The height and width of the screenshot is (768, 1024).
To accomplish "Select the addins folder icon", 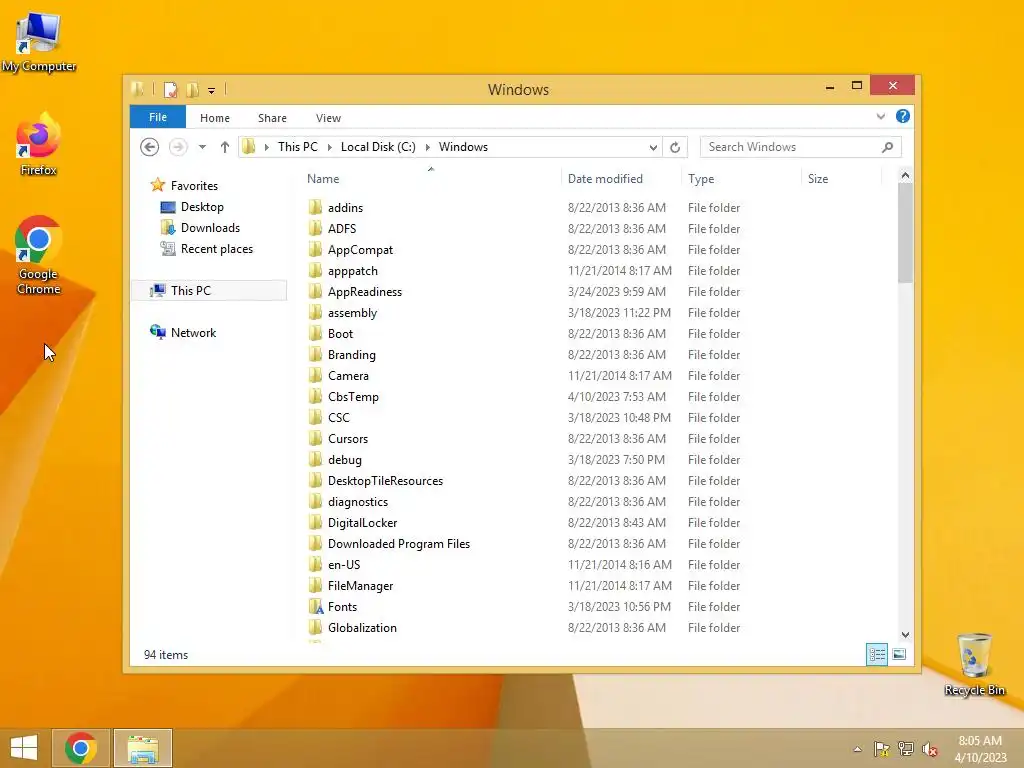I will (x=315, y=208).
